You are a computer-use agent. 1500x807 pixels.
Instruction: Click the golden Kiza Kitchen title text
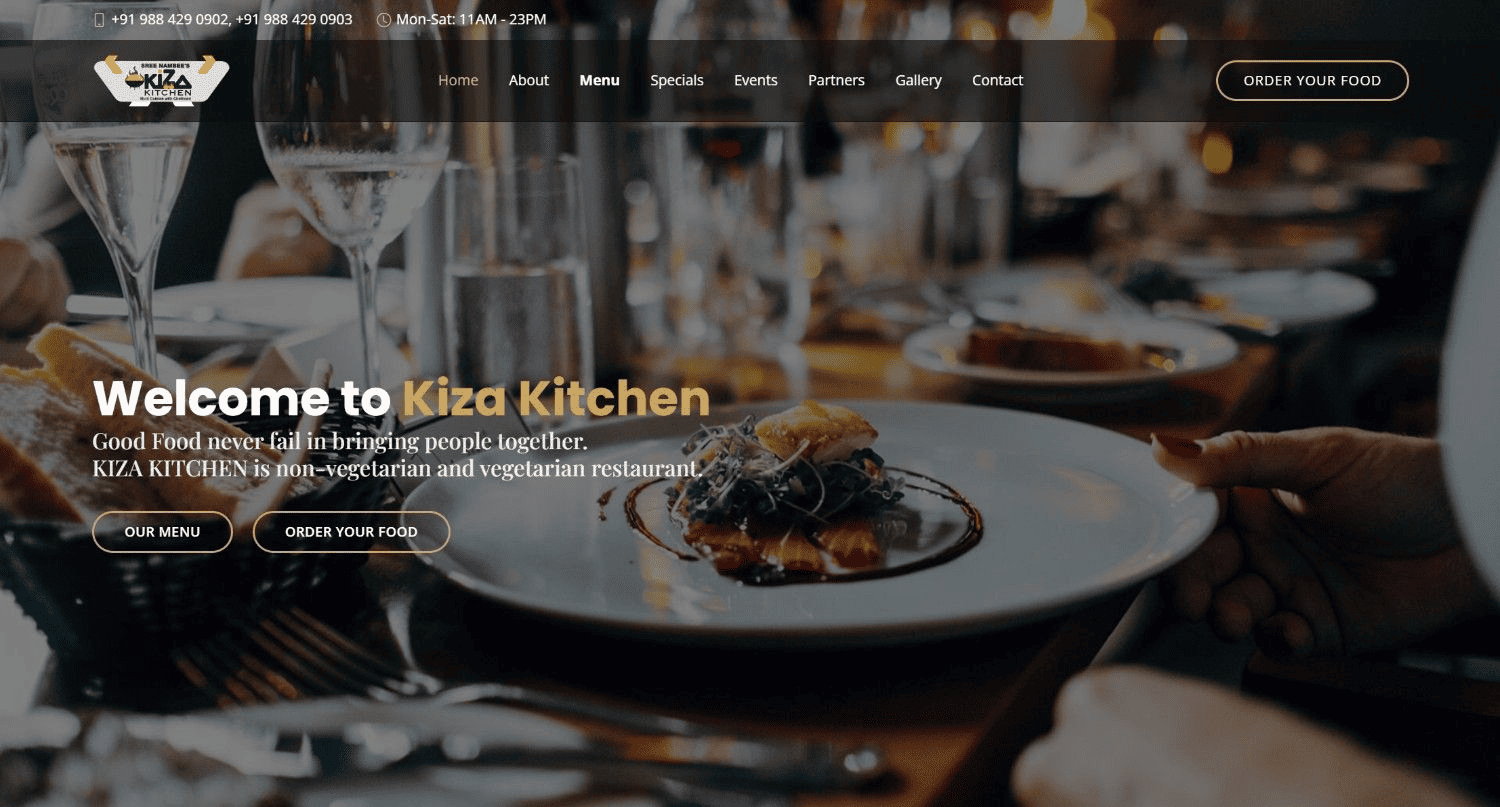(x=556, y=399)
